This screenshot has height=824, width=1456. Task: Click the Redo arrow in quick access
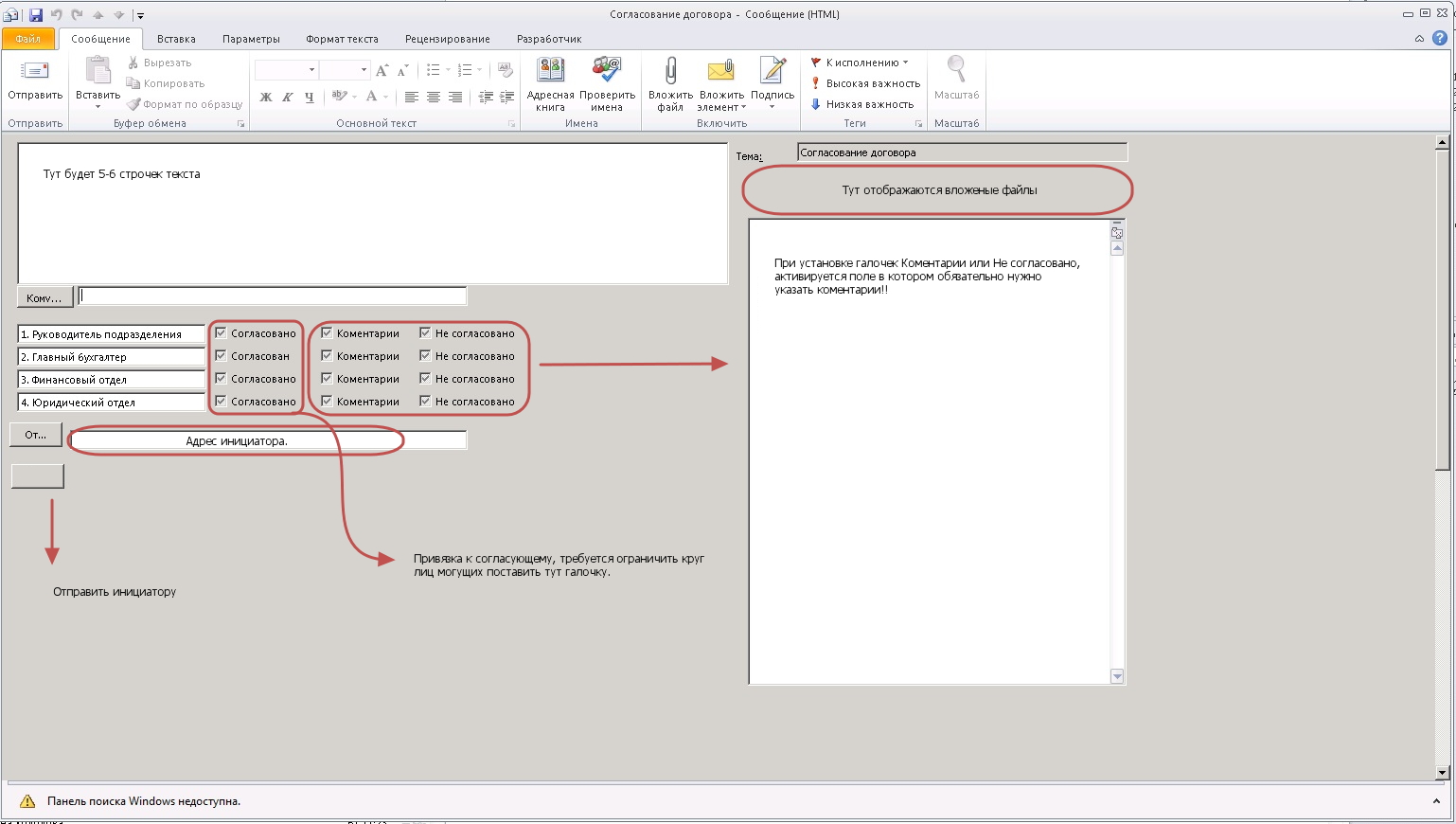77,14
